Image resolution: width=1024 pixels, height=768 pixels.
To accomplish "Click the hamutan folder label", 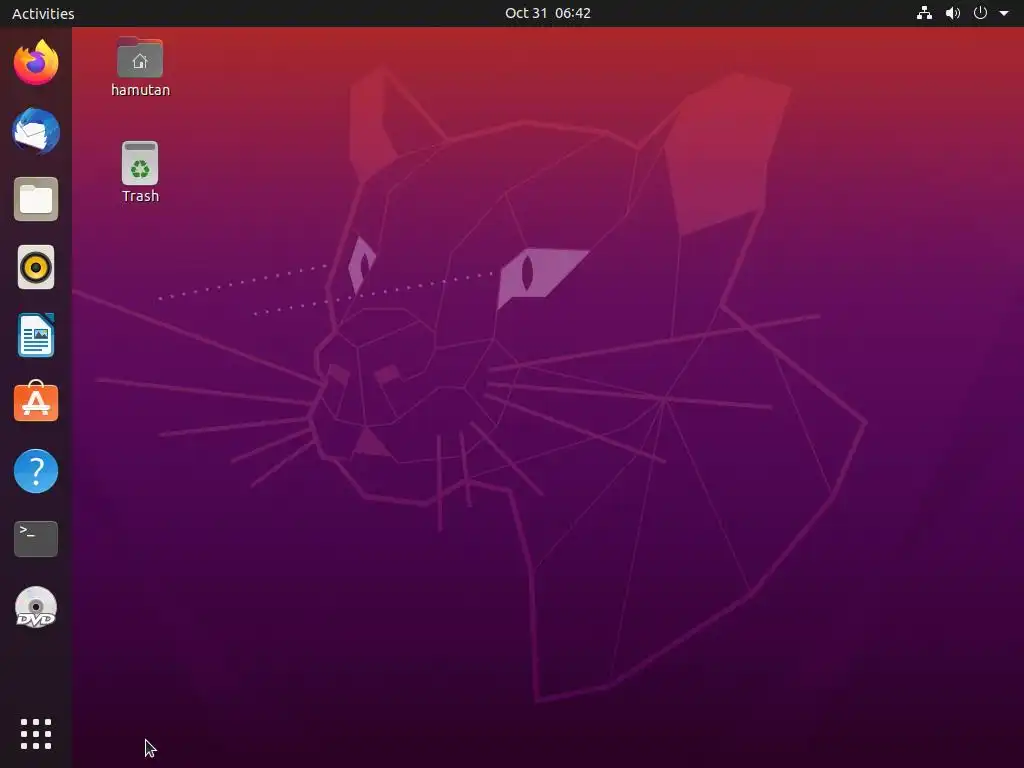I will [x=140, y=90].
